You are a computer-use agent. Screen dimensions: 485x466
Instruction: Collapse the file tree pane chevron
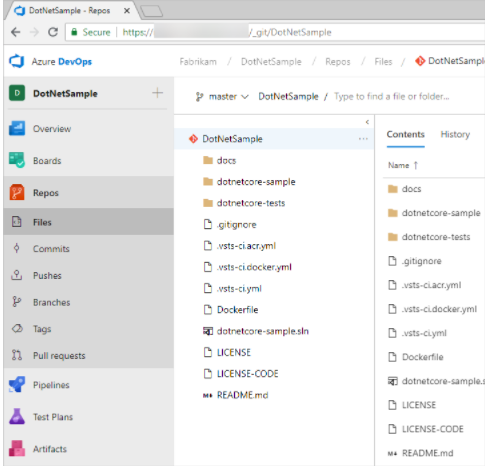tap(367, 122)
